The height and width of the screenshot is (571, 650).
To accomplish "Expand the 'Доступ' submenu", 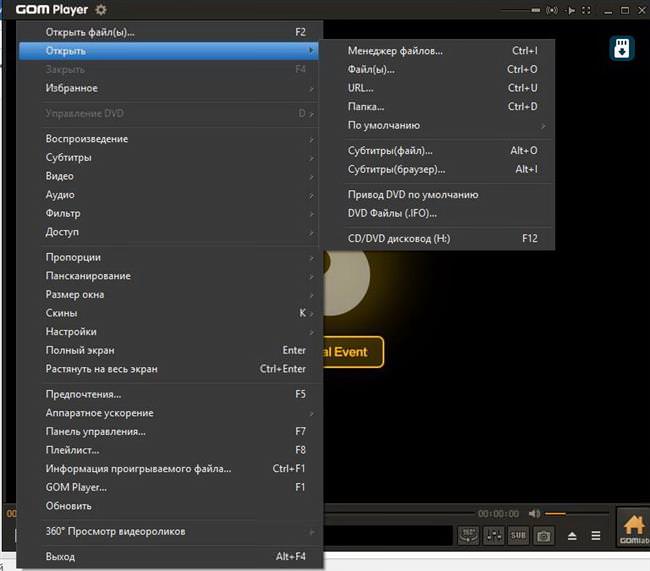I will (x=169, y=232).
